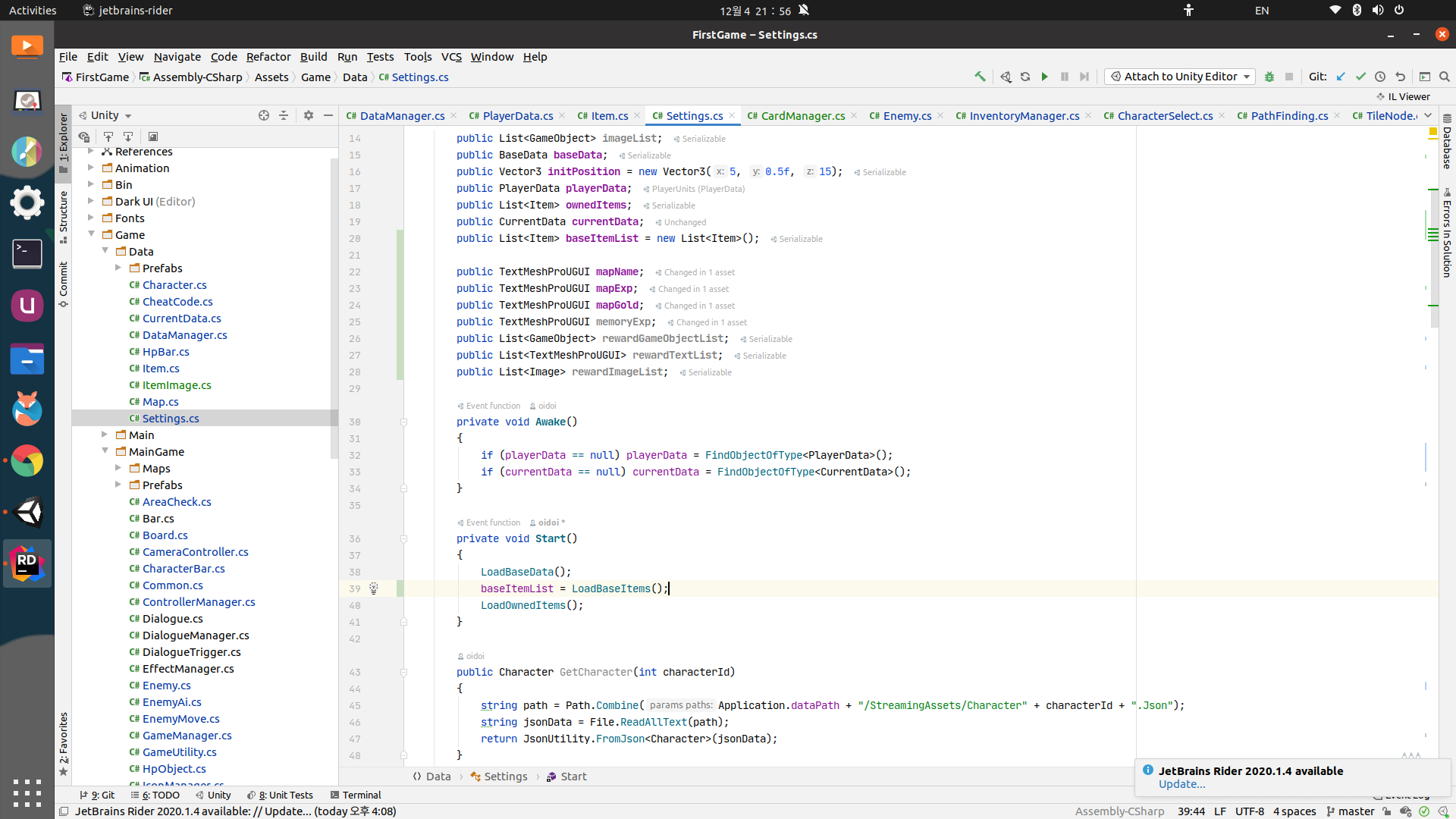Screen dimensions: 1456x819
Task: Click the yellow warning marker on error stripe
Action: [x=1433, y=132]
